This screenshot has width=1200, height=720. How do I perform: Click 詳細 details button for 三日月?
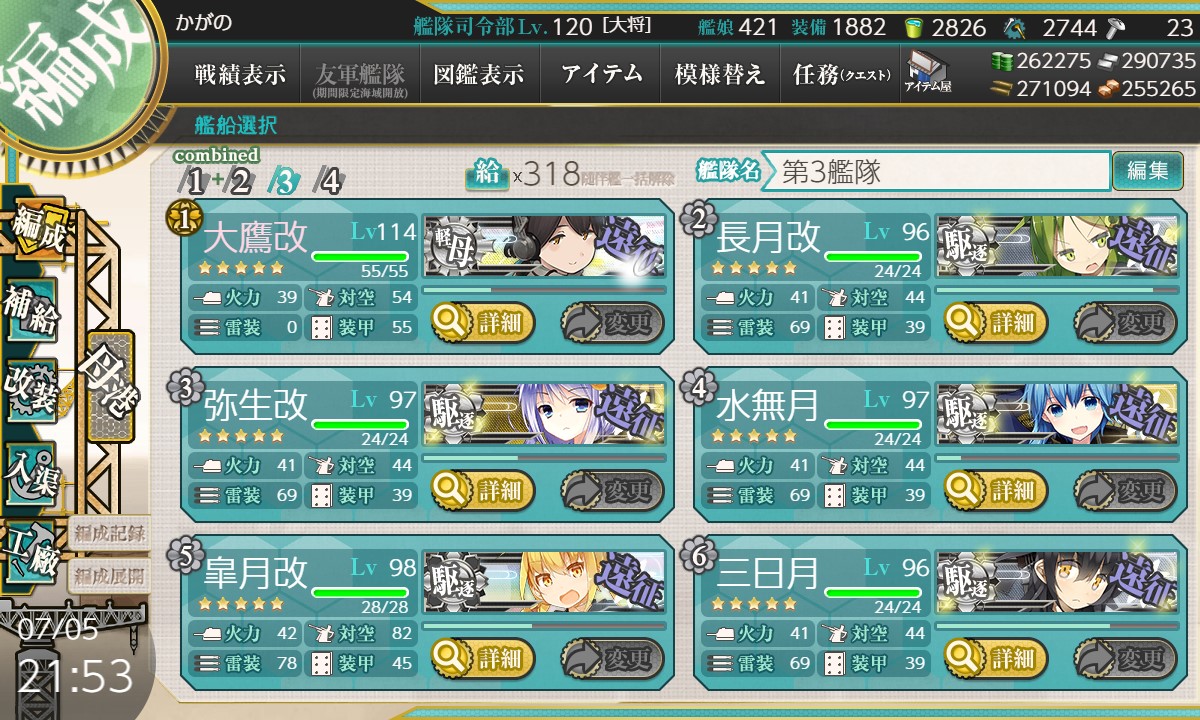(995, 658)
